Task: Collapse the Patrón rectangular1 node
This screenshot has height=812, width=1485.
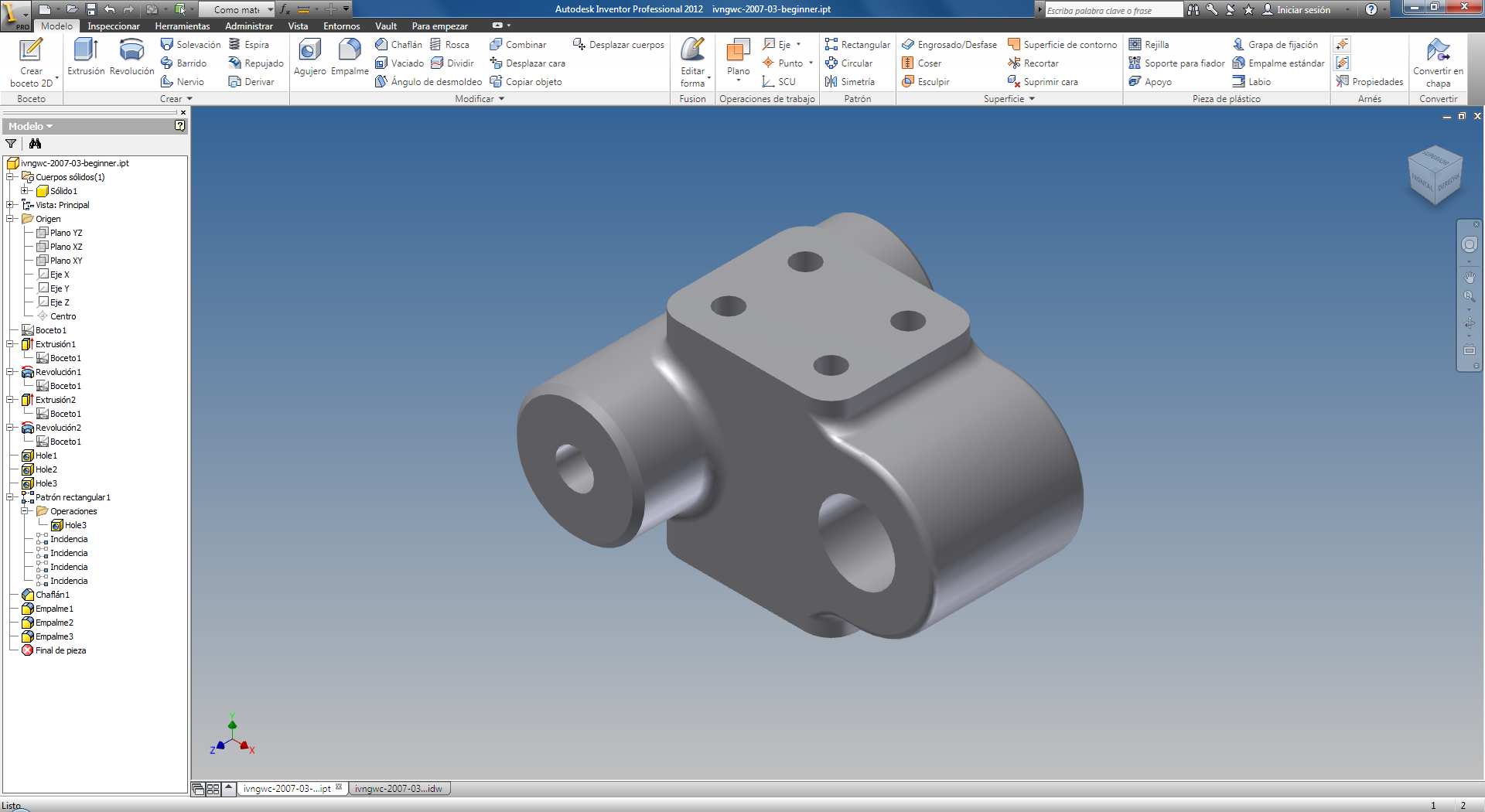Action: (x=11, y=497)
